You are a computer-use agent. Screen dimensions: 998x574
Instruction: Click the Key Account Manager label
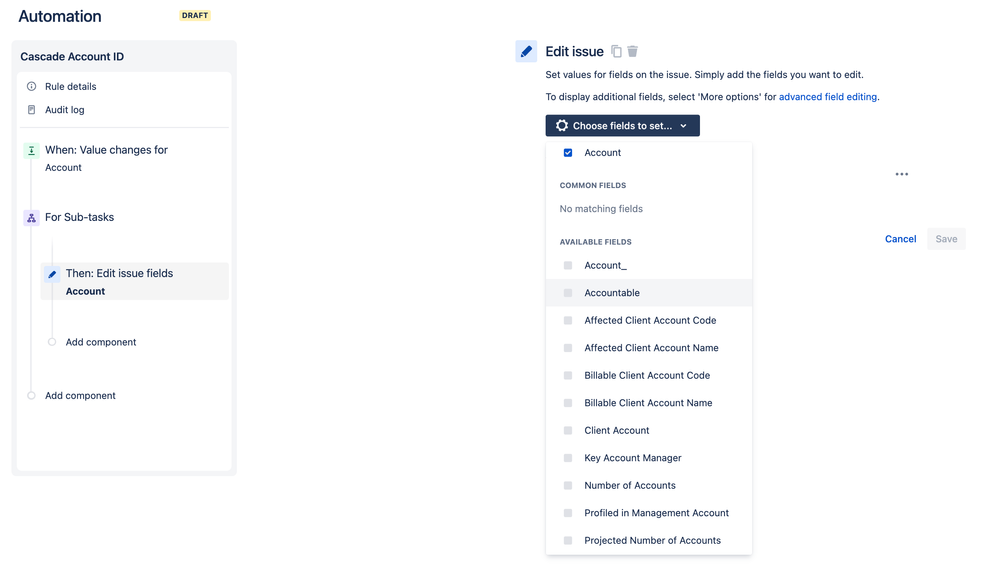[633, 458]
